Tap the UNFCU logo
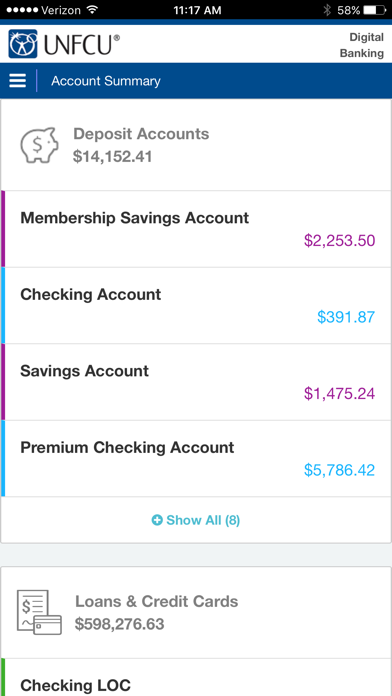 [x=64, y=44]
